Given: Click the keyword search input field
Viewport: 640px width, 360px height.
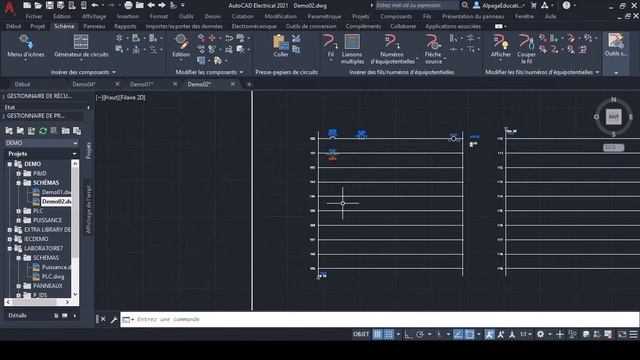Looking at the screenshot, I should (x=416, y=5).
